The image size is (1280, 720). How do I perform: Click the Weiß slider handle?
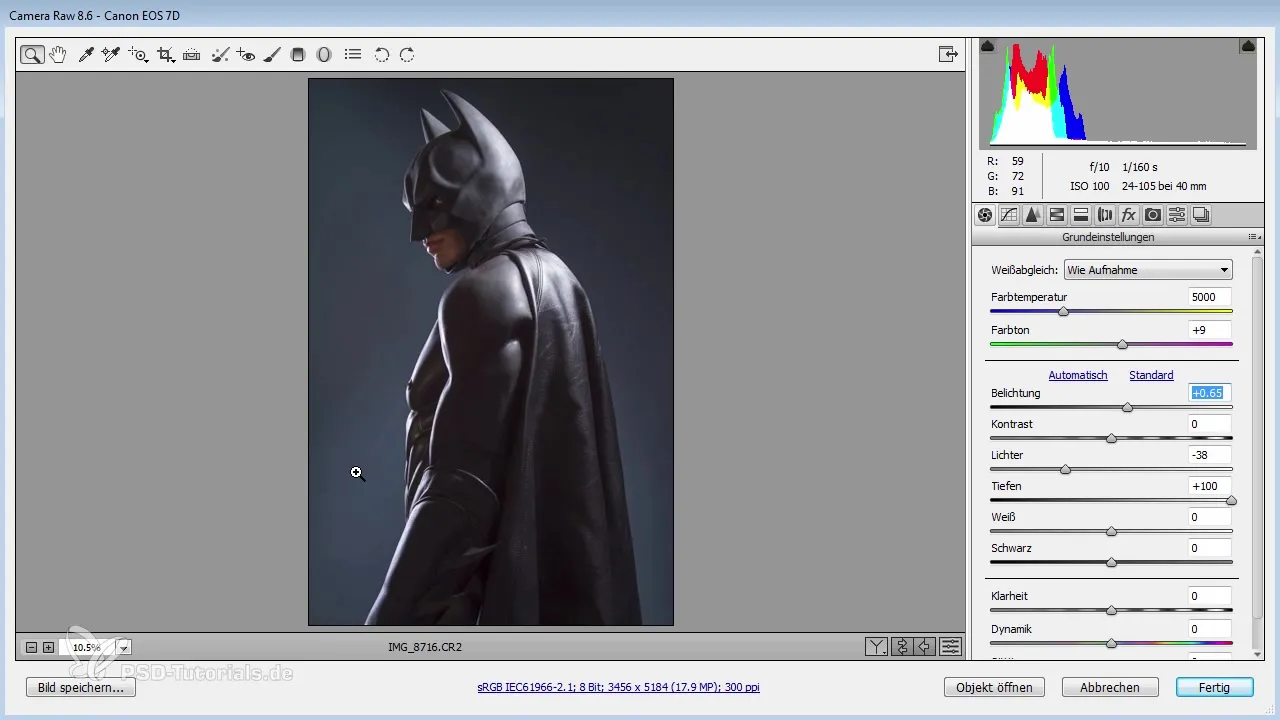pos(1111,531)
